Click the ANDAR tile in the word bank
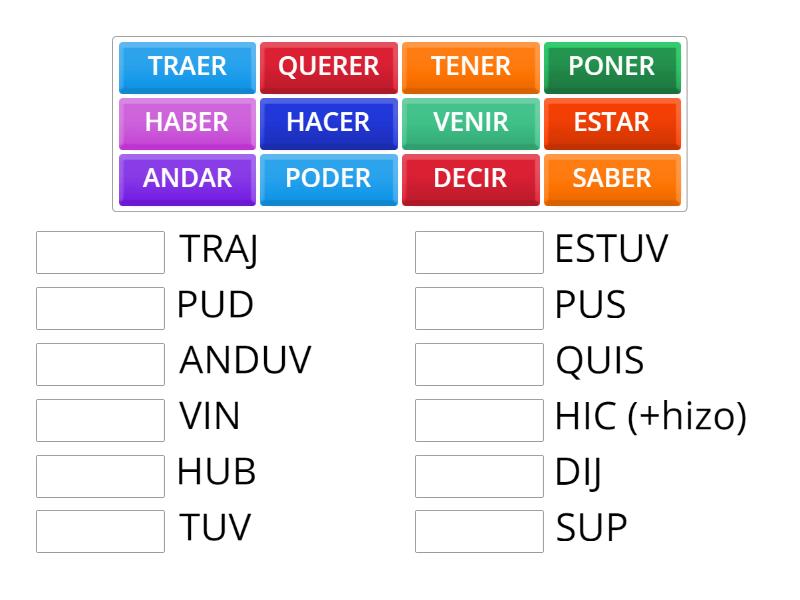The image size is (800, 600). 186,178
